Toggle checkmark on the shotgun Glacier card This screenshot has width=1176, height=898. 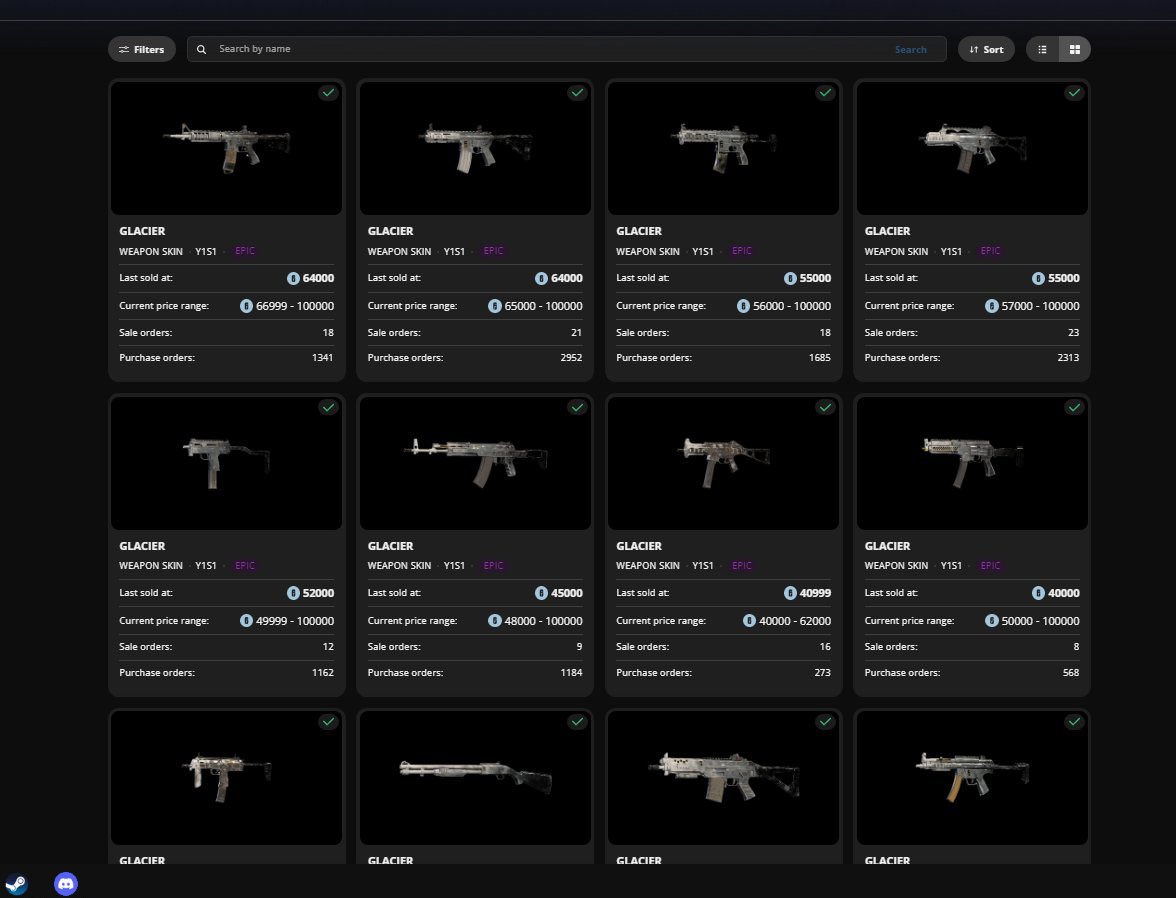pyautogui.click(x=577, y=722)
